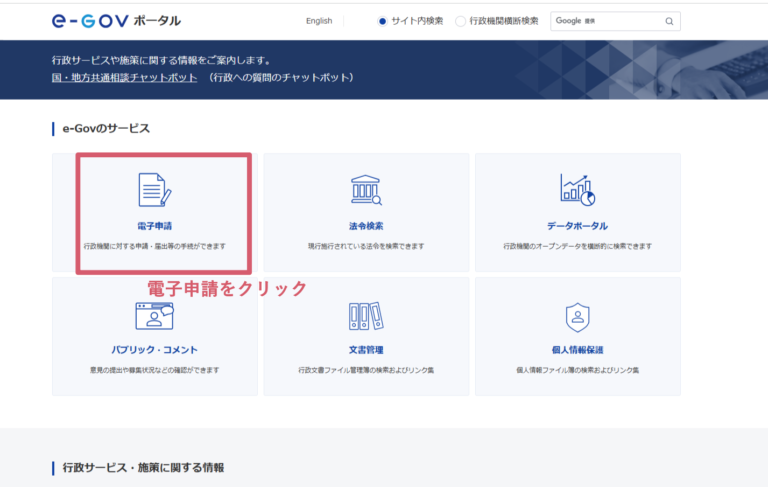Image resolution: width=768 pixels, height=487 pixels.
Task: Click the 個人情報保護 shield icon
Action: click(577, 316)
